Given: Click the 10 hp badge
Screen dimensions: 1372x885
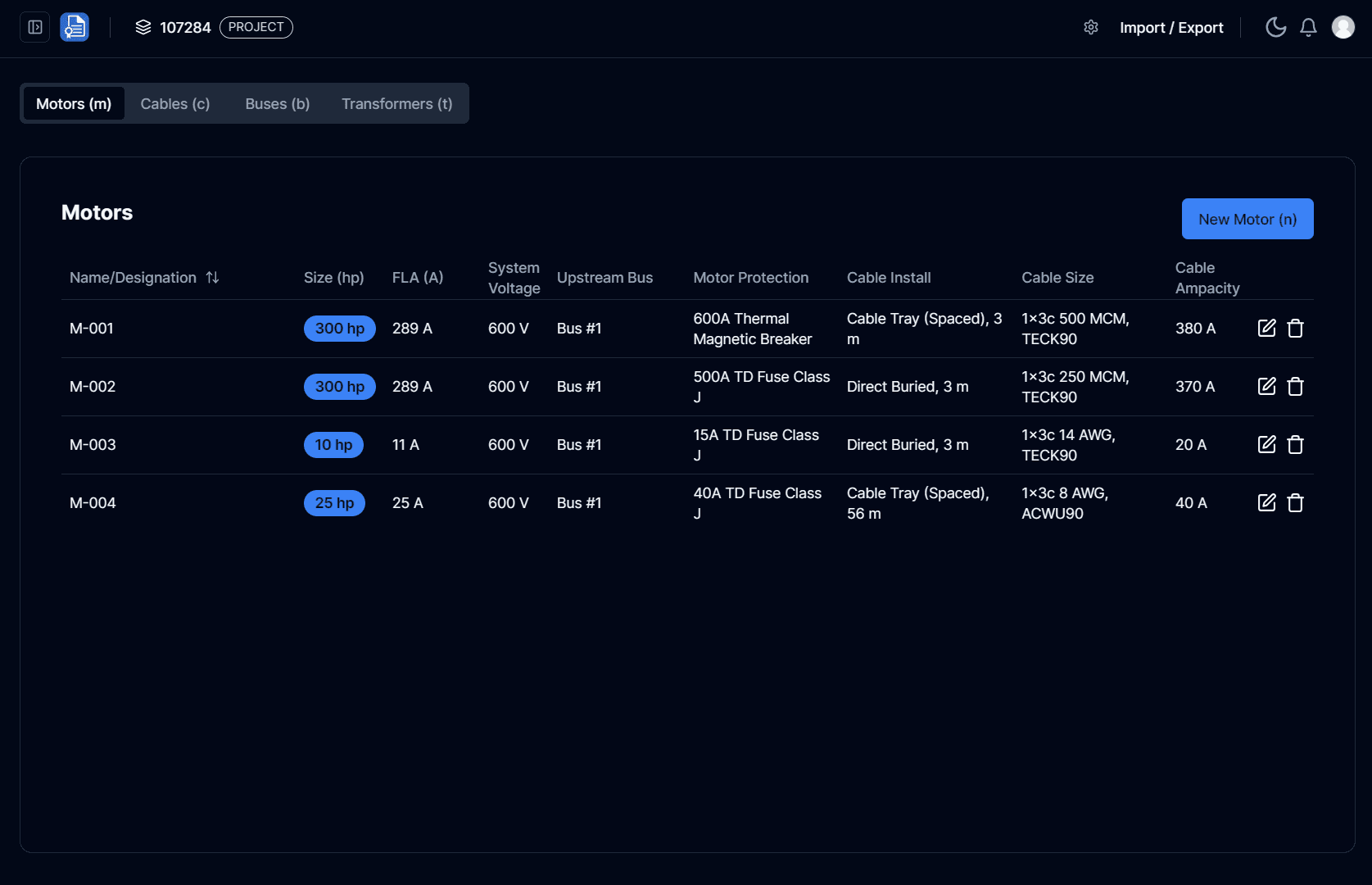Looking at the screenshot, I should (x=333, y=445).
